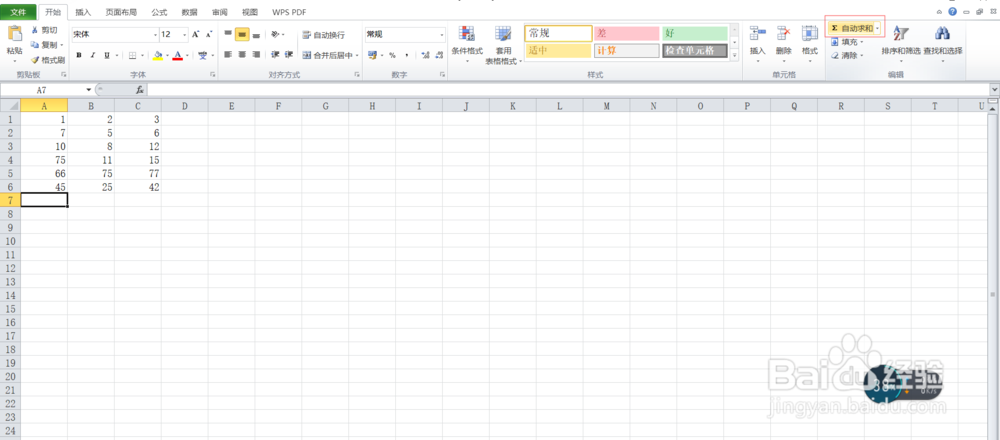Open the font size 12 dropdown
The image size is (1000, 440).
pos(186,34)
